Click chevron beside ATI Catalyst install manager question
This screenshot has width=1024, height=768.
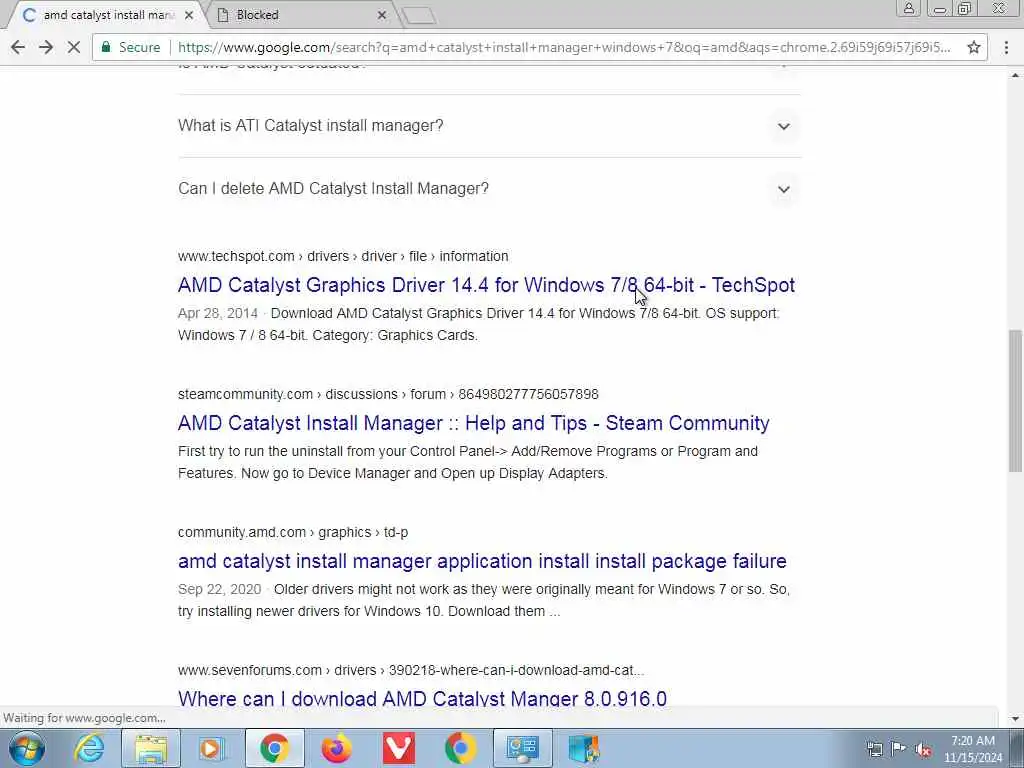pos(784,126)
